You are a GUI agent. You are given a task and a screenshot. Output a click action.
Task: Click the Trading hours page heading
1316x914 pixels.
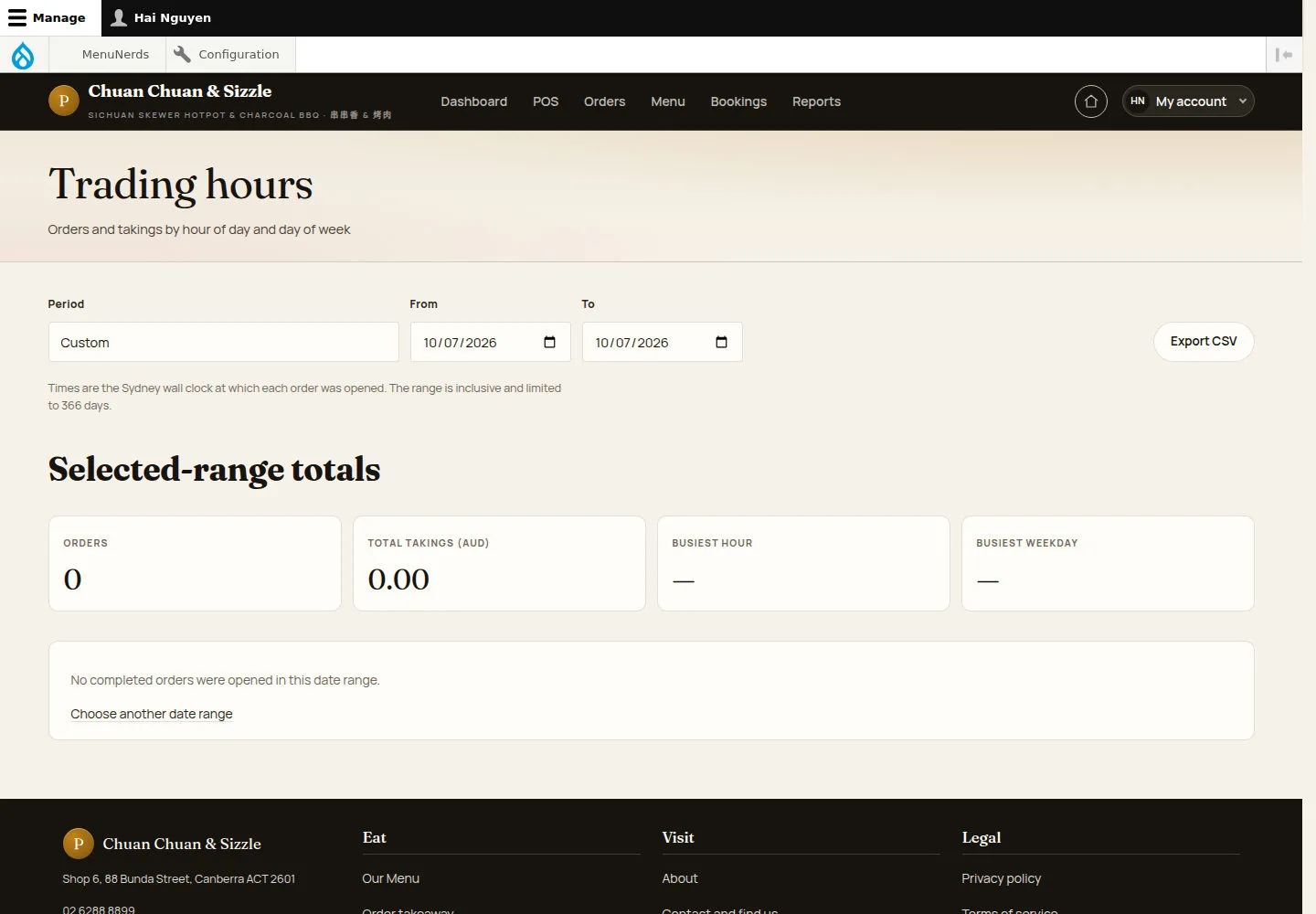(x=181, y=184)
